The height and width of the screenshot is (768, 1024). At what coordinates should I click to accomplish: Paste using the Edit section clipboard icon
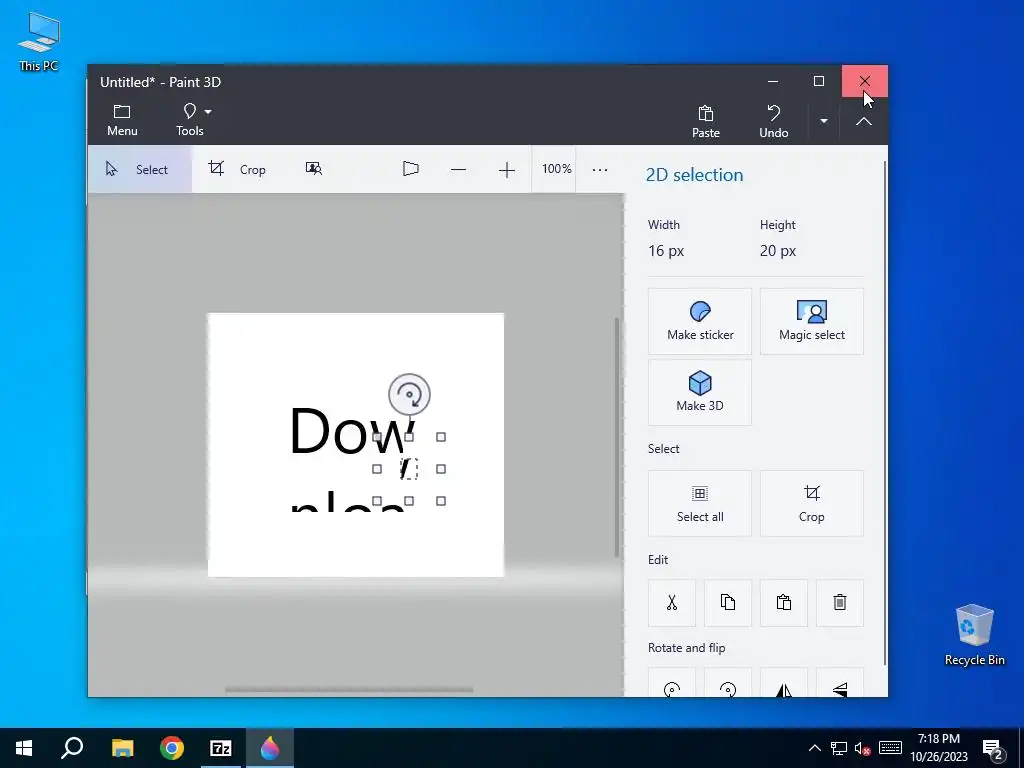click(x=784, y=603)
